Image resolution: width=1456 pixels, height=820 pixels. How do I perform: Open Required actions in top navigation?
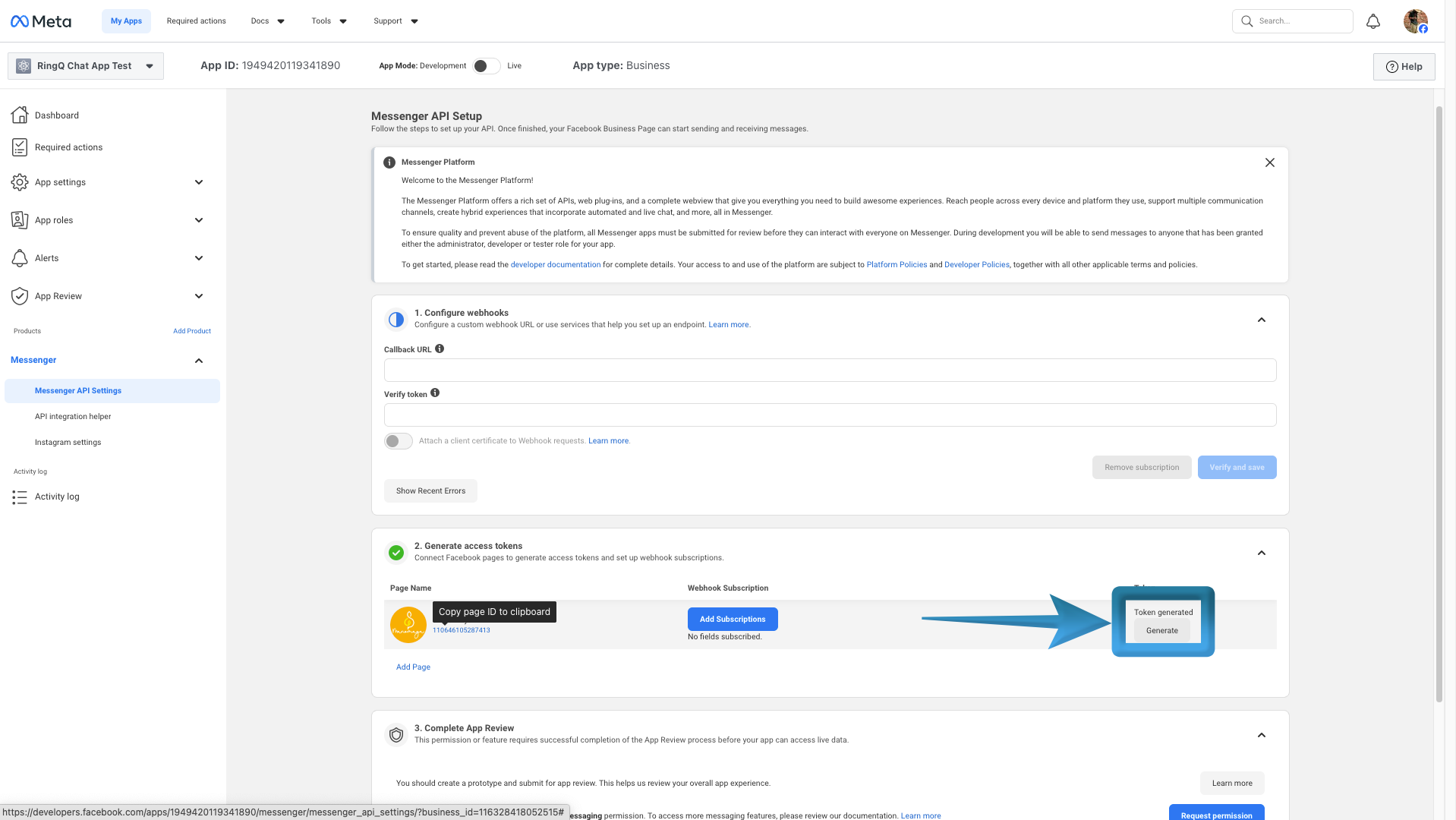197,21
